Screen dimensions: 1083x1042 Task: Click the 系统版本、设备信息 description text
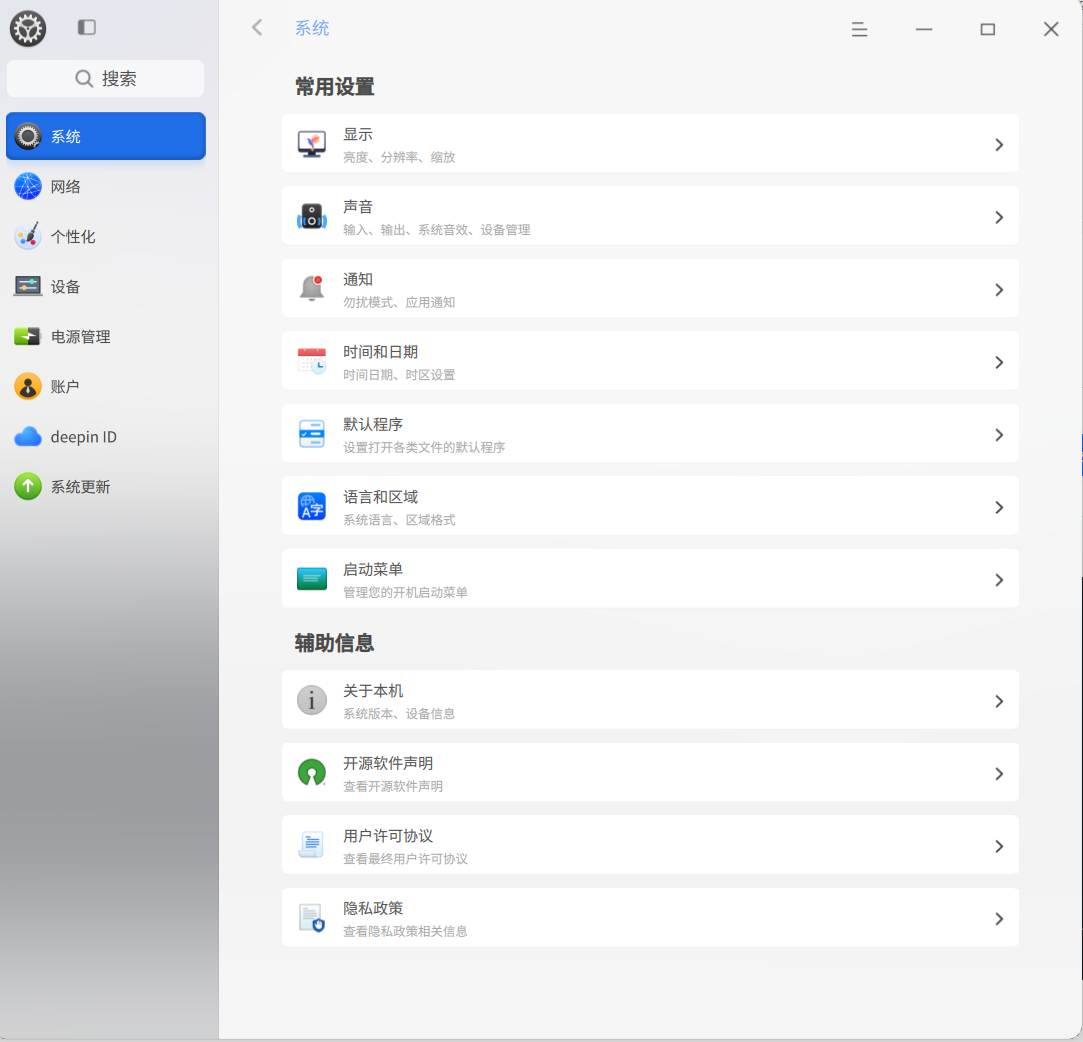[x=399, y=714]
